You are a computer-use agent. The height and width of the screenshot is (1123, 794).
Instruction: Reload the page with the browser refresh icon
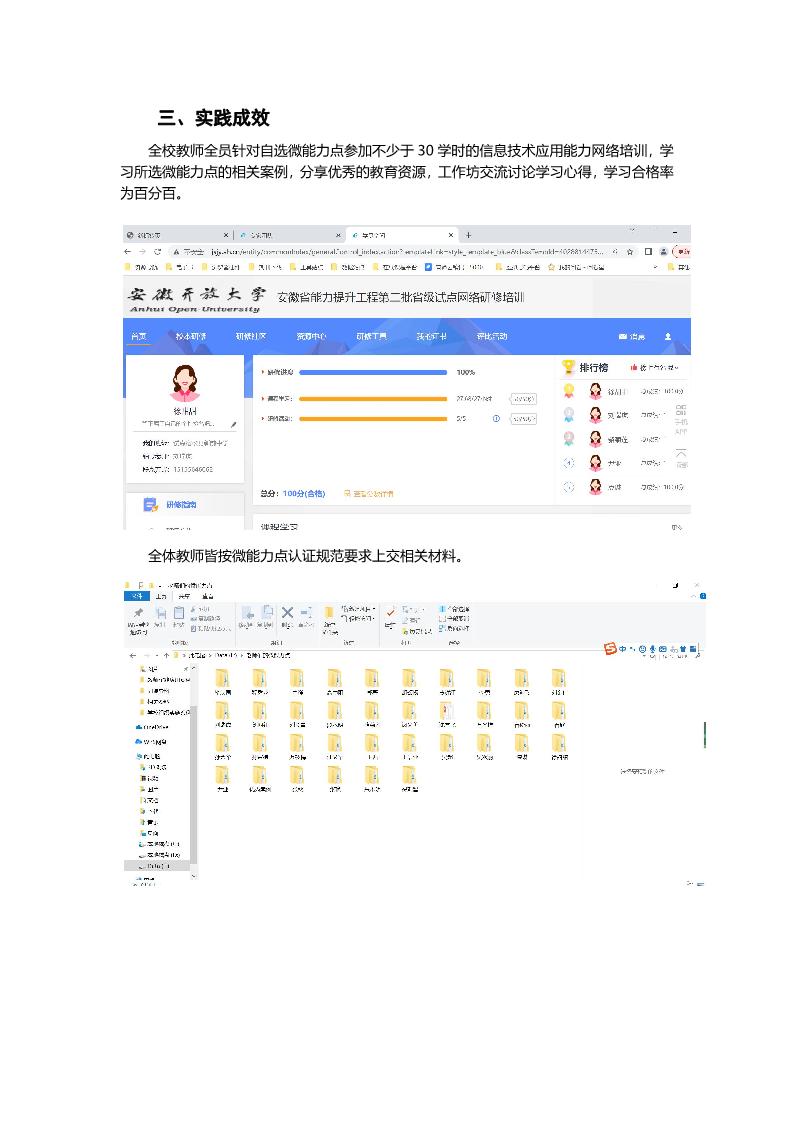pyautogui.click(x=157, y=252)
